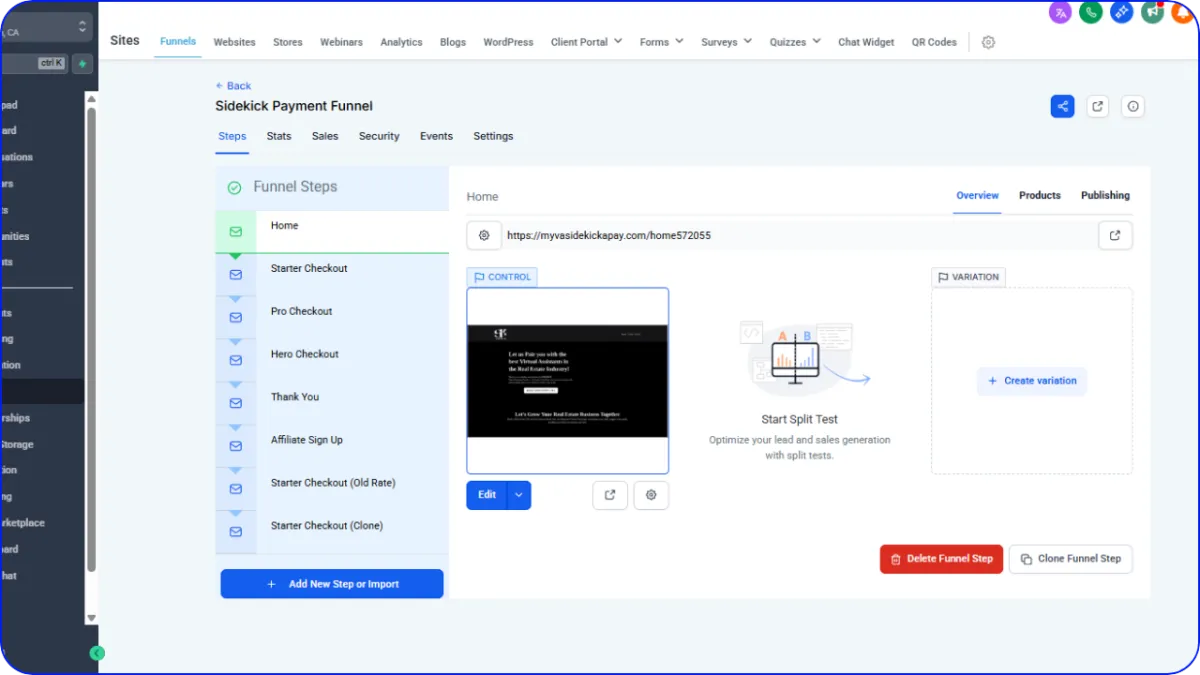Viewport: 1200px width, 675px height.
Task: Click envelope icon for Starter Checkout step
Action: point(236,274)
